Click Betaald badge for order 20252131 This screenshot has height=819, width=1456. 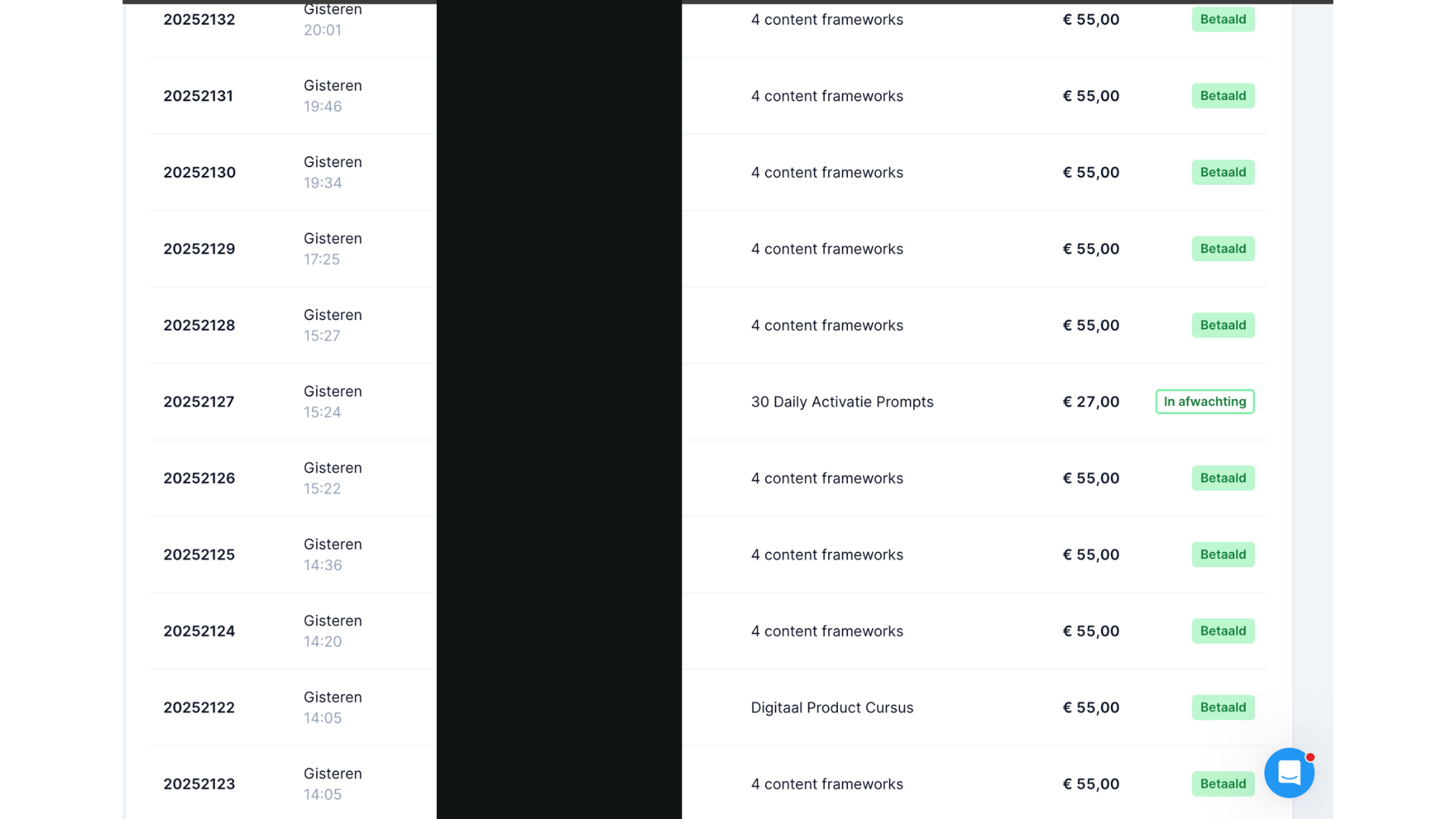click(x=1222, y=96)
